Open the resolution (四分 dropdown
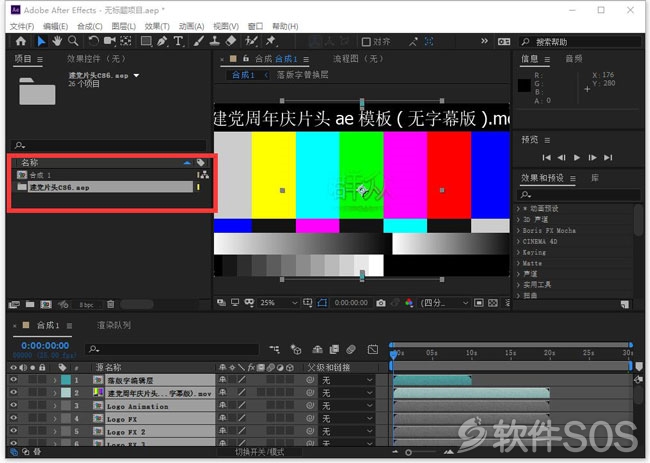The image size is (650, 463). click(x=444, y=303)
